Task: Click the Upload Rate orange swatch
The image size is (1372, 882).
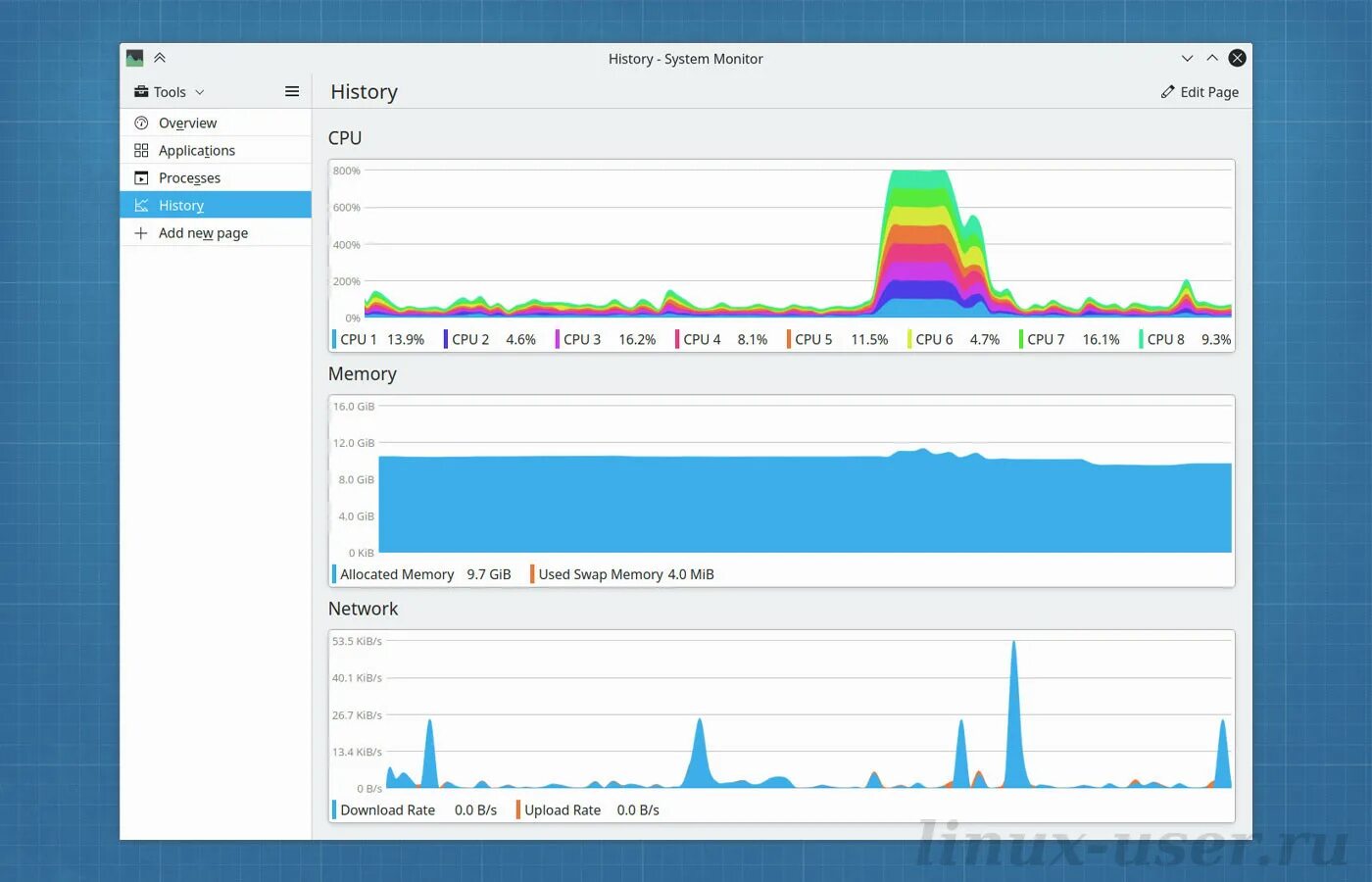Action: pos(518,809)
